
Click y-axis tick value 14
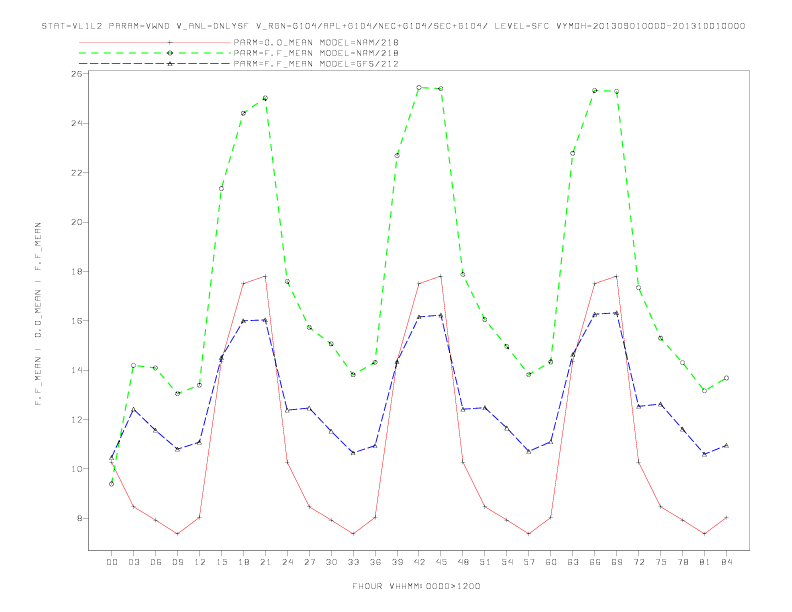(x=77, y=370)
